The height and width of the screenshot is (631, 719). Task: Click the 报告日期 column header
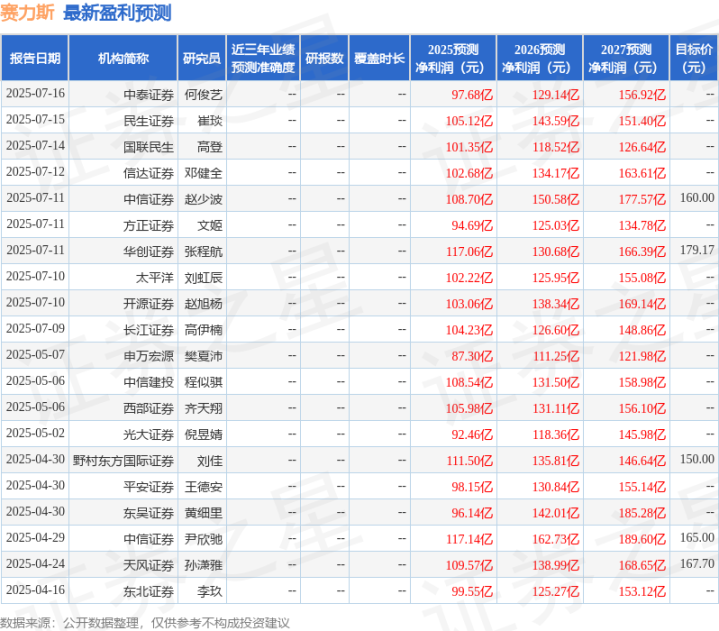[35, 58]
